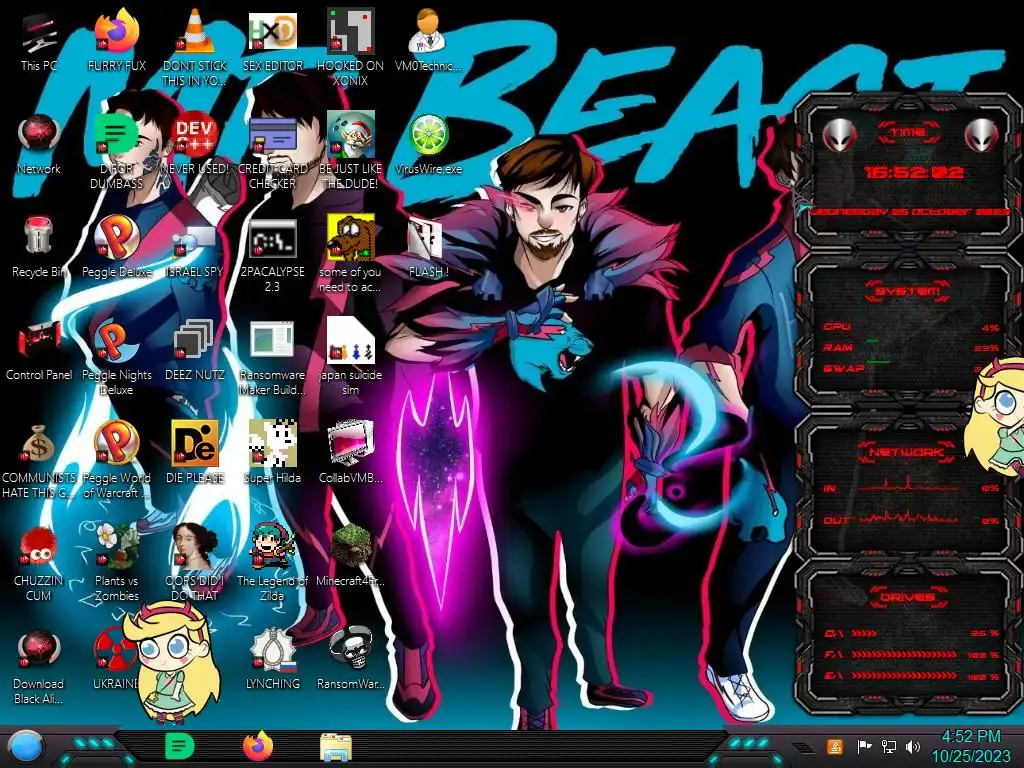
Task: Click the CPU usage row
Action: 912,327
